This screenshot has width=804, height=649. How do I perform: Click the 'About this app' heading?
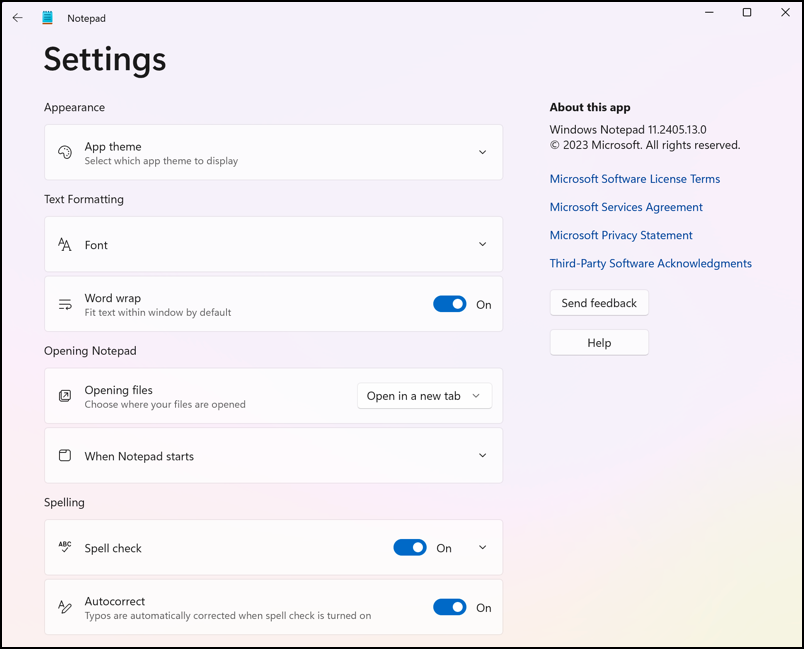(x=590, y=108)
